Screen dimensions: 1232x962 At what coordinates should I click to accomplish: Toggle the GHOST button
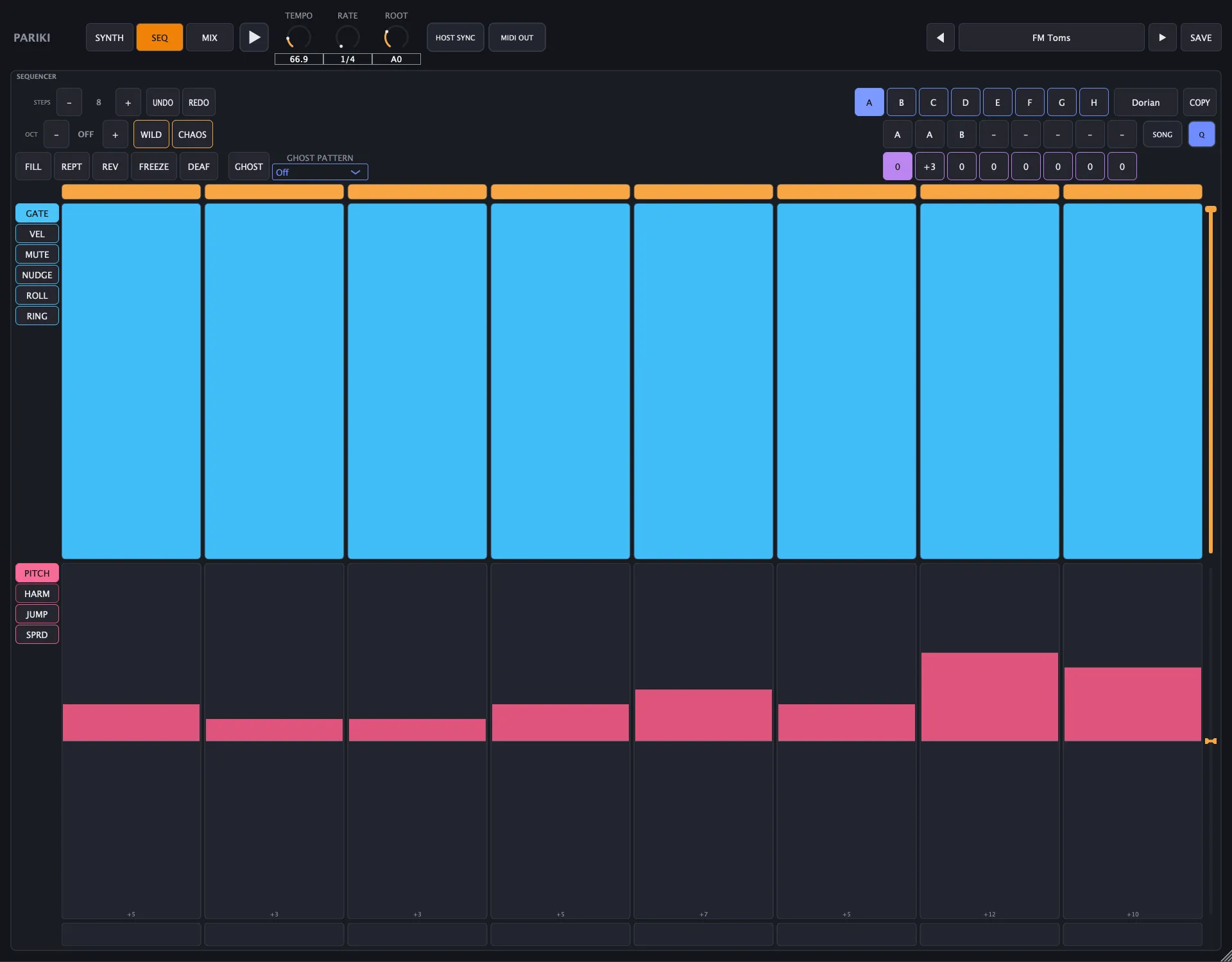[249, 167]
